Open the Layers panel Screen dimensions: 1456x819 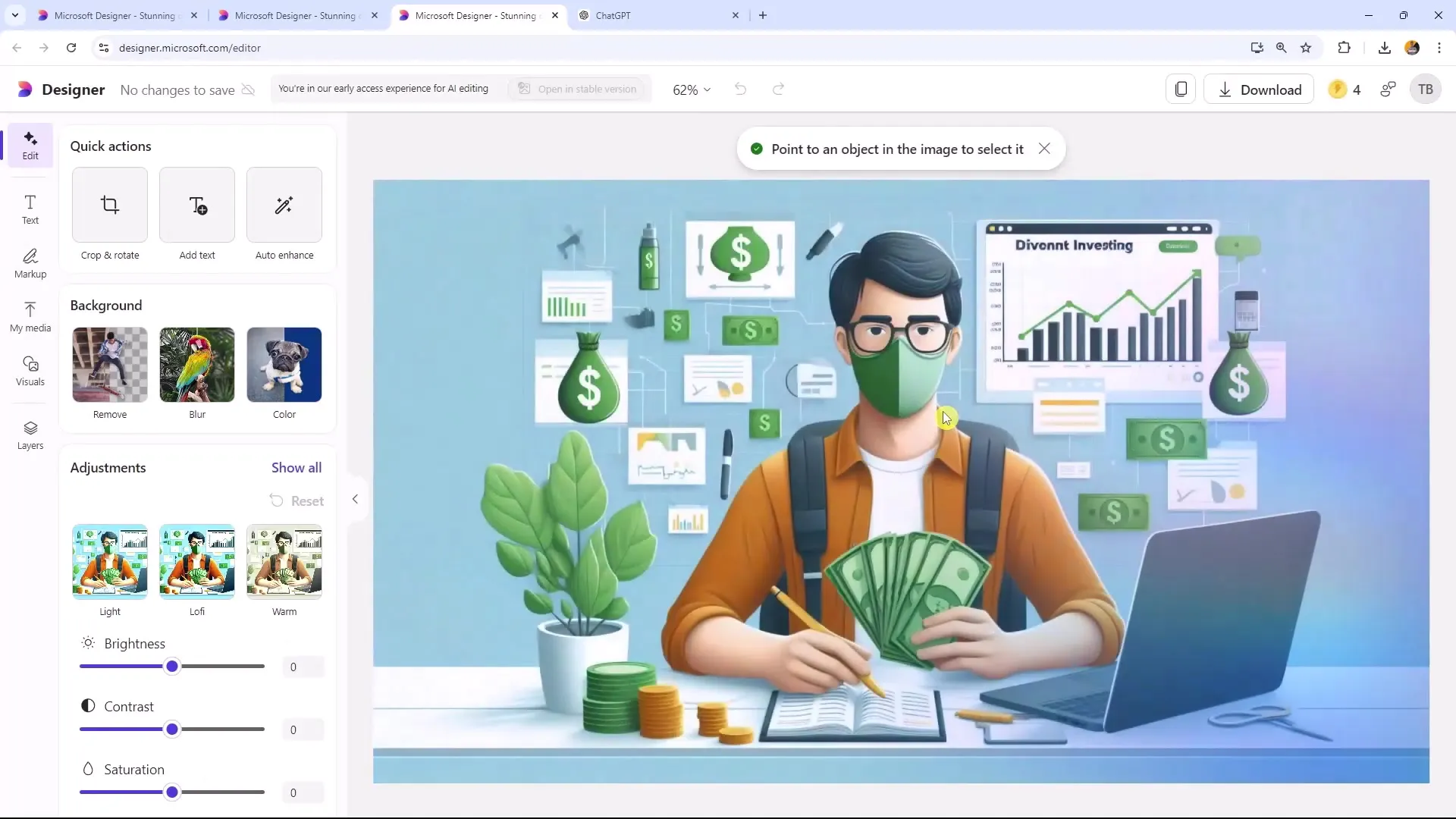(30, 434)
